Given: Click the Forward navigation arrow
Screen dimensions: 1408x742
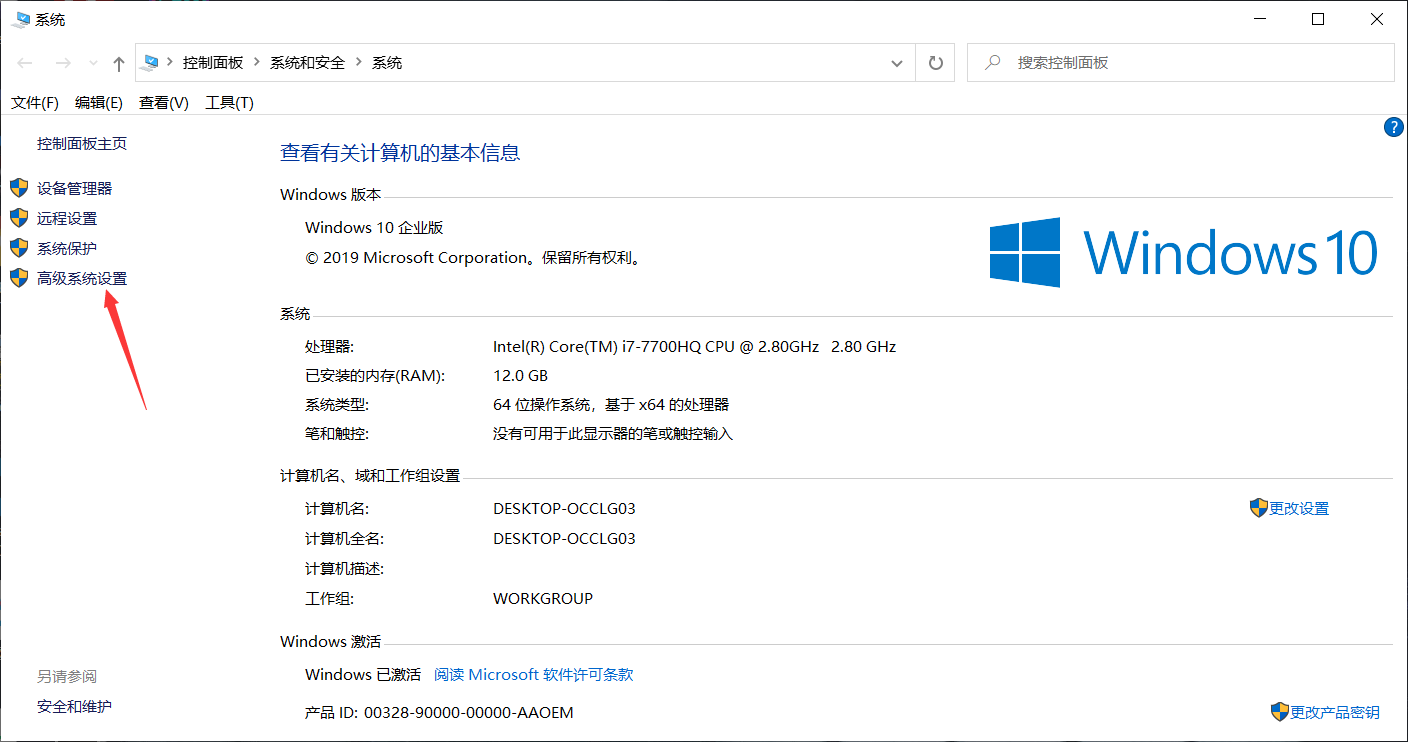Looking at the screenshot, I should pos(63,63).
